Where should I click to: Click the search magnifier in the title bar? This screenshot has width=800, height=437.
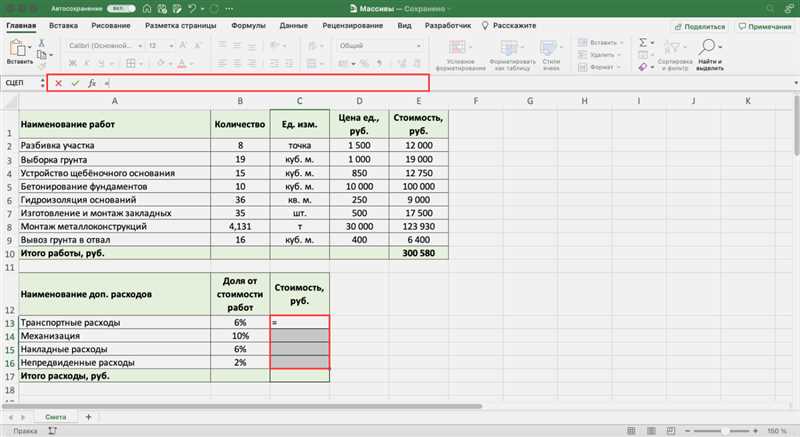pyautogui.click(x=770, y=9)
